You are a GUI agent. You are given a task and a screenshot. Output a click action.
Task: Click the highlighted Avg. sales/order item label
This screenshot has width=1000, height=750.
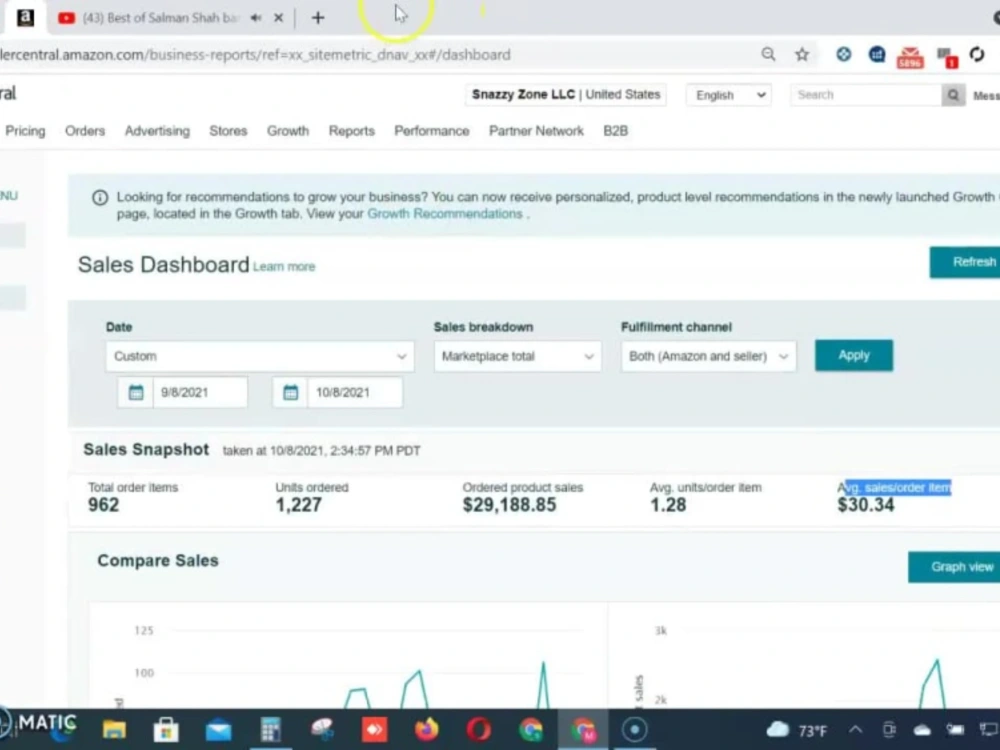tap(894, 487)
